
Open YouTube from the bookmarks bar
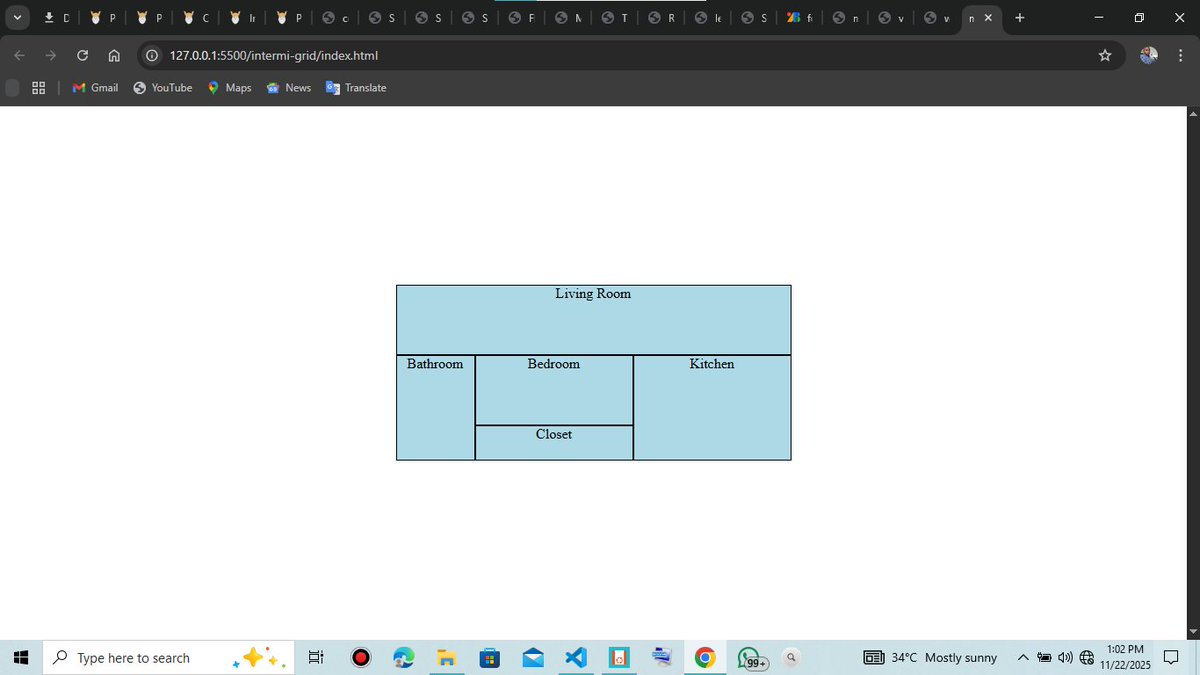pyautogui.click(x=162, y=87)
